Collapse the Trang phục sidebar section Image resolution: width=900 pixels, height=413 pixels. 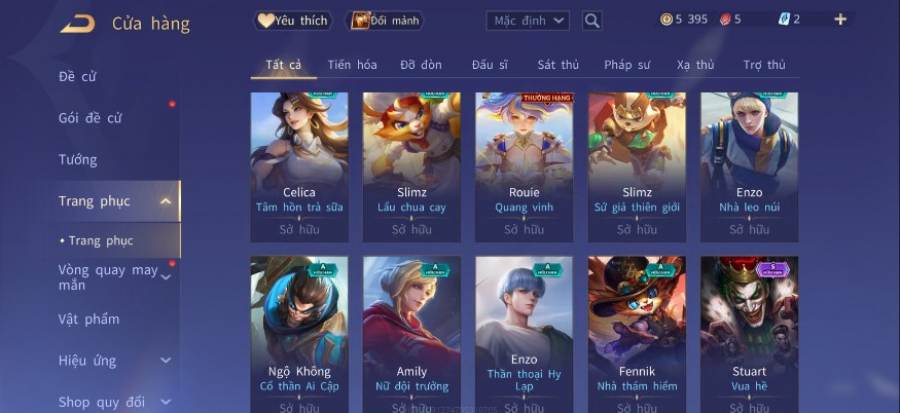click(x=165, y=201)
